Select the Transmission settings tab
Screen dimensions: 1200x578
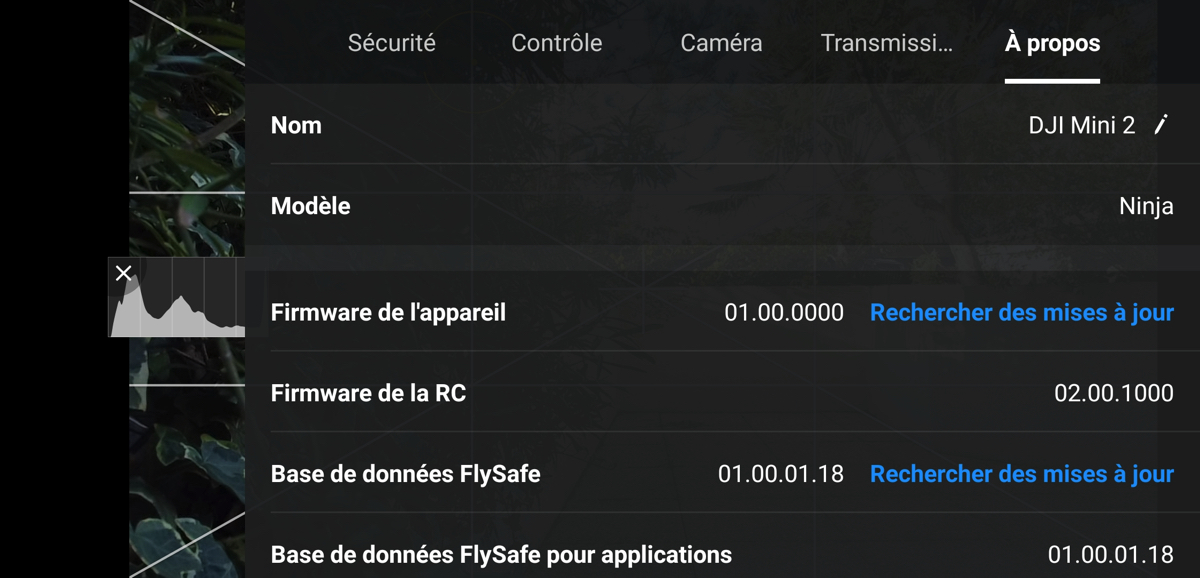click(x=886, y=43)
